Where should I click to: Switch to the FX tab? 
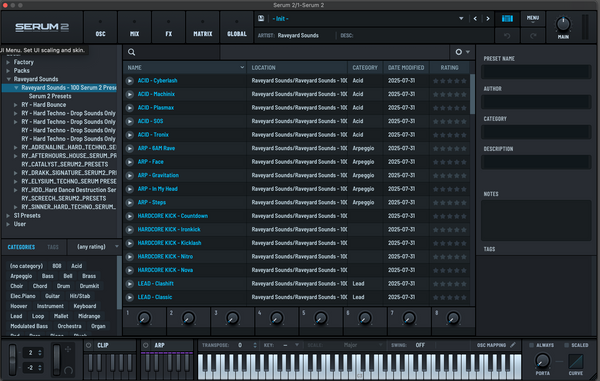168,27
